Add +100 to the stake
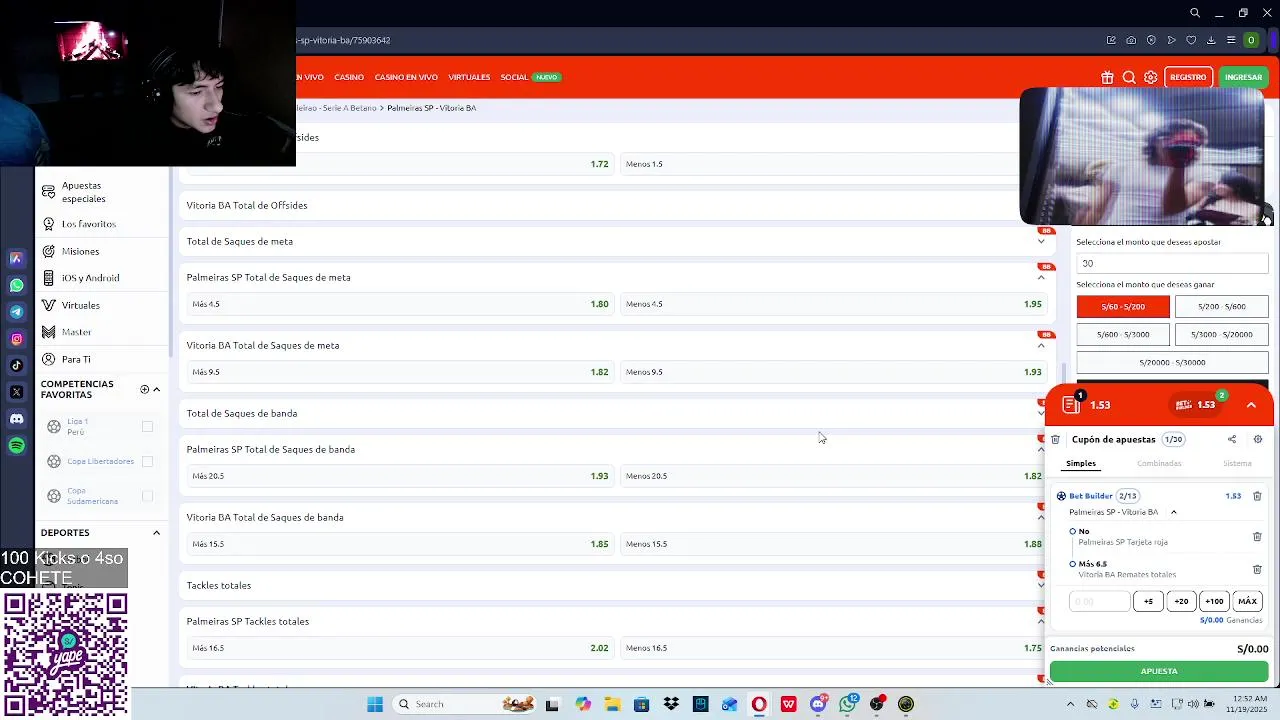The image size is (1280, 720). tap(1214, 601)
